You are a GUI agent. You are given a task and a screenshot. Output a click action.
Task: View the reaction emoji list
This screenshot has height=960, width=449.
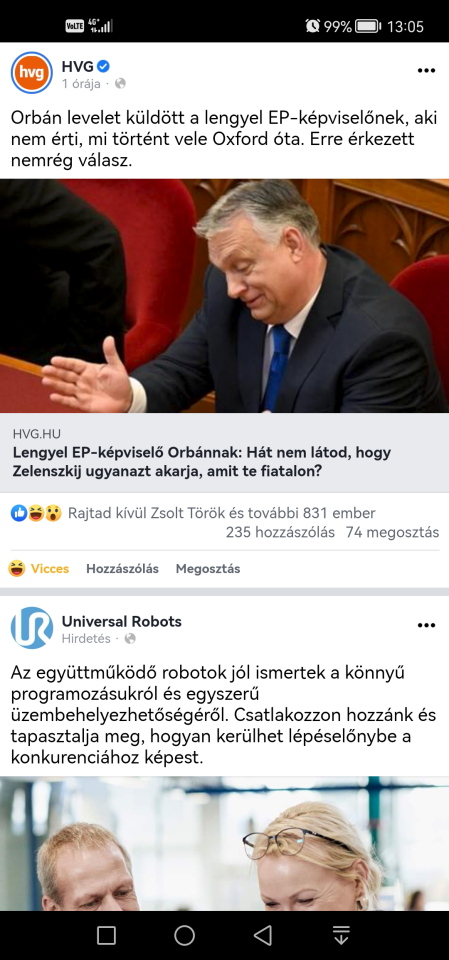(36, 513)
